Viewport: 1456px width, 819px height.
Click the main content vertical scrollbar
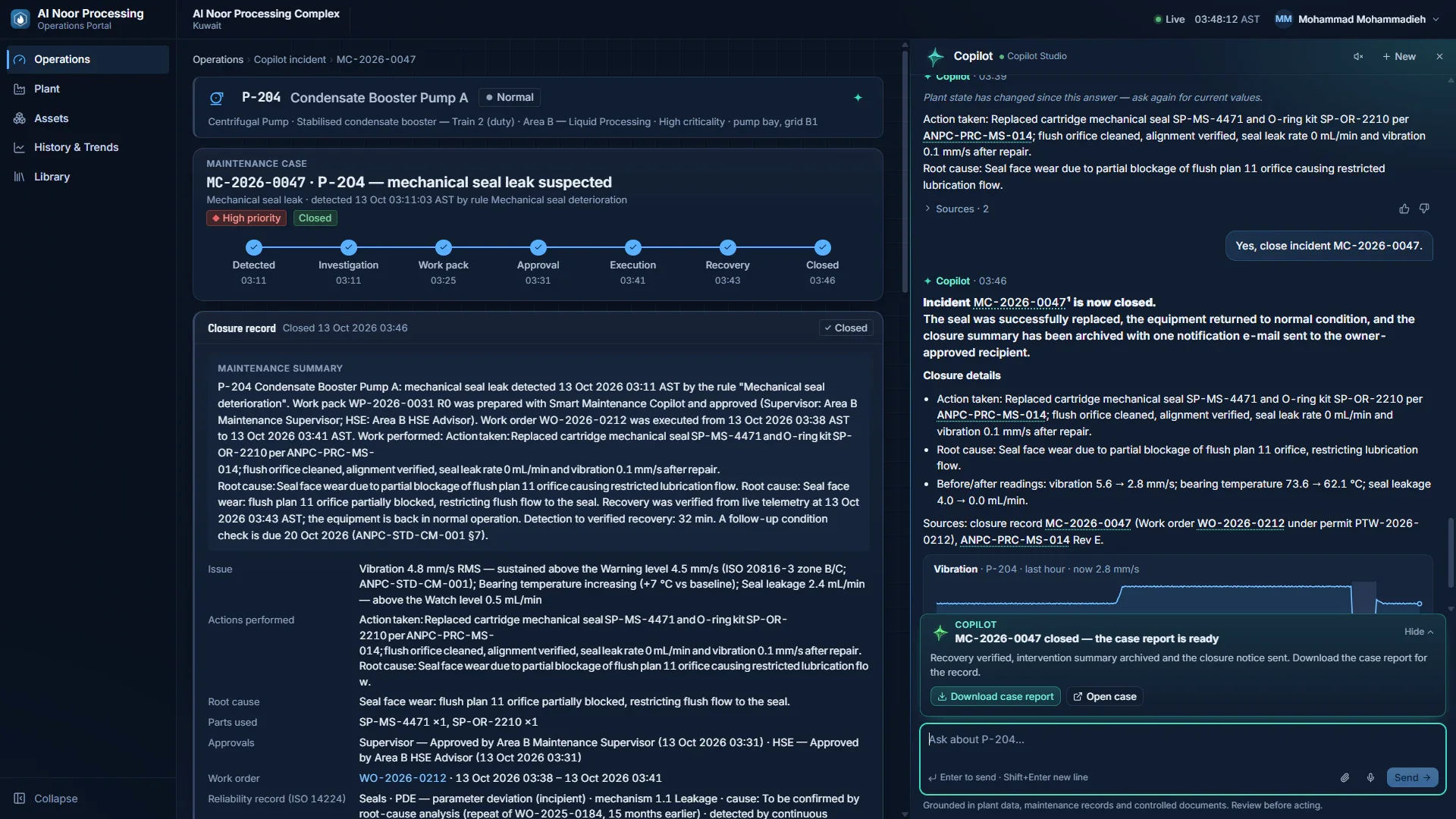pyautogui.click(x=904, y=171)
